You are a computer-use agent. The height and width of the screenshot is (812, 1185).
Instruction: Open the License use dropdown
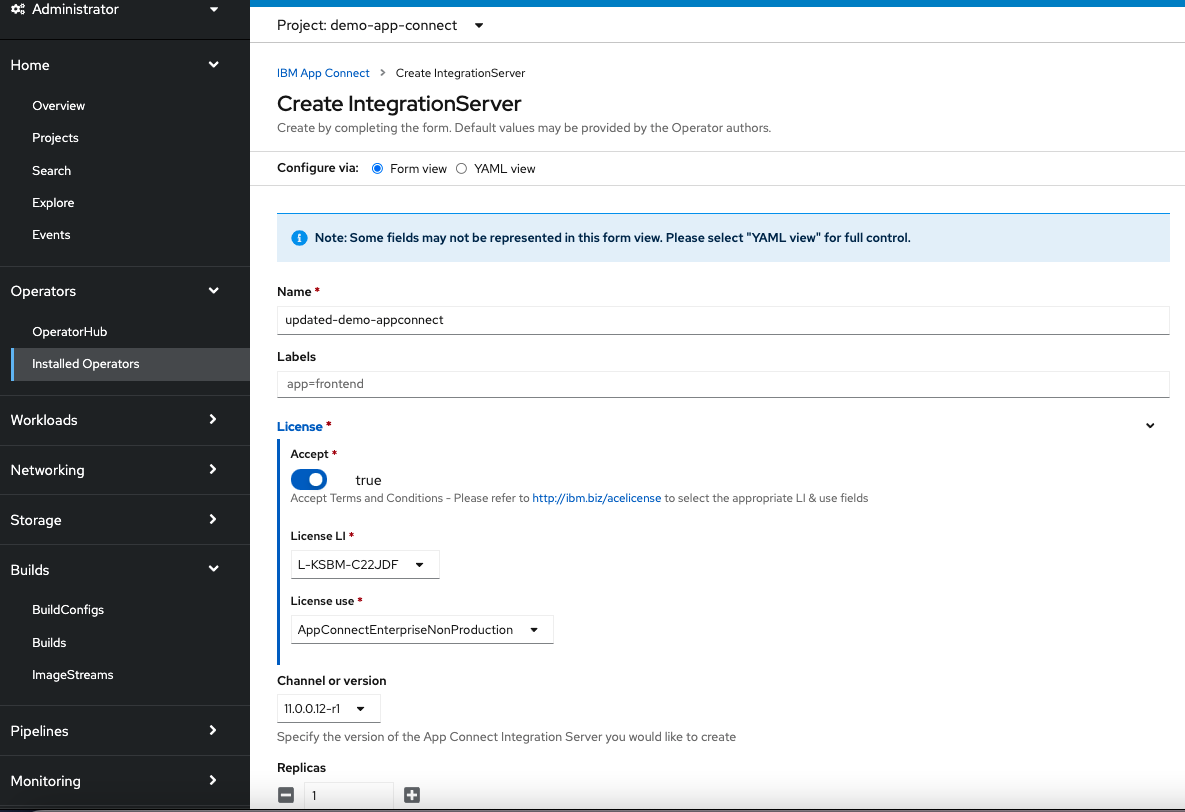click(x=421, y=629)
